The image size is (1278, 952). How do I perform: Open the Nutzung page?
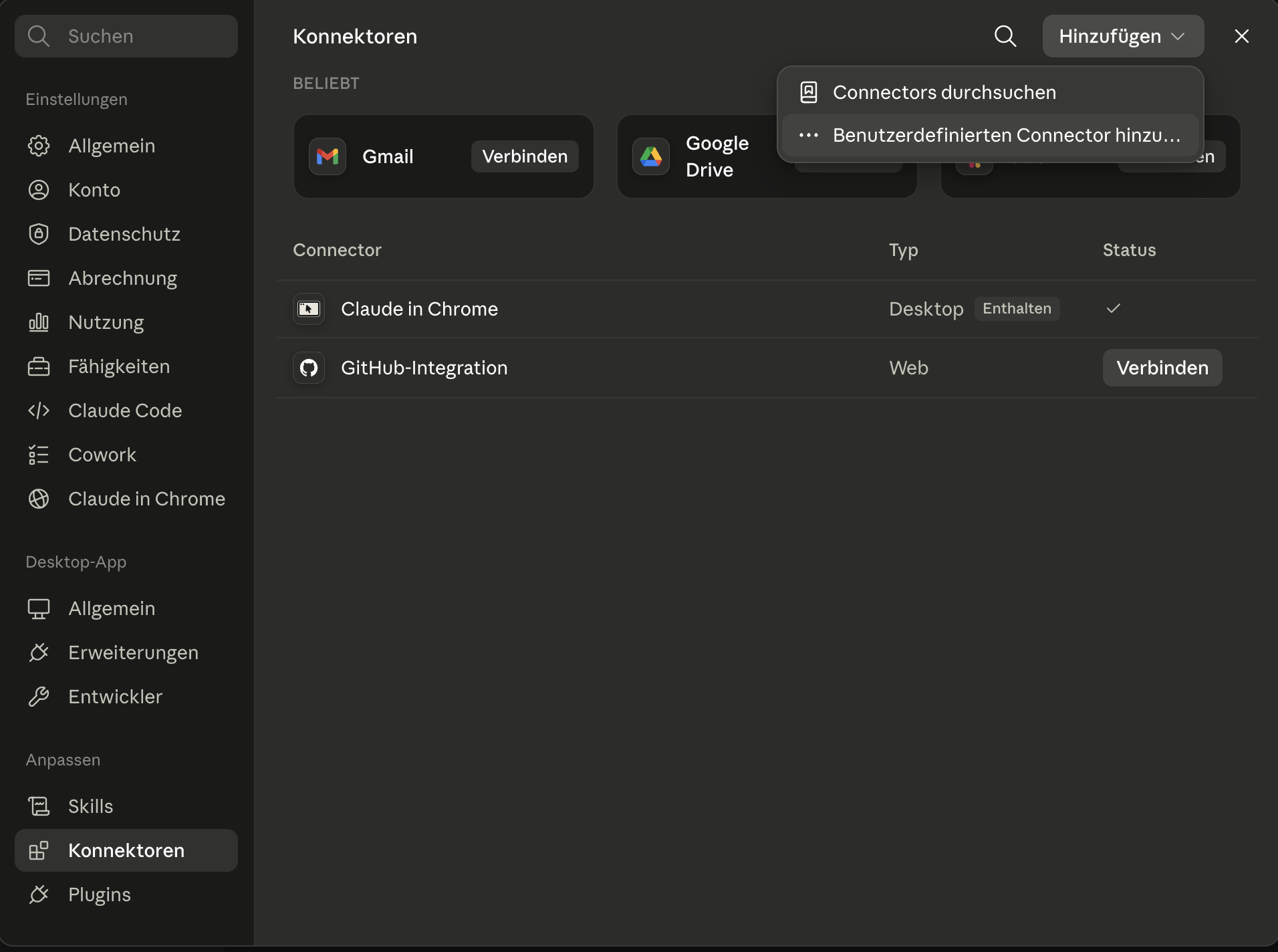(126, 322)
